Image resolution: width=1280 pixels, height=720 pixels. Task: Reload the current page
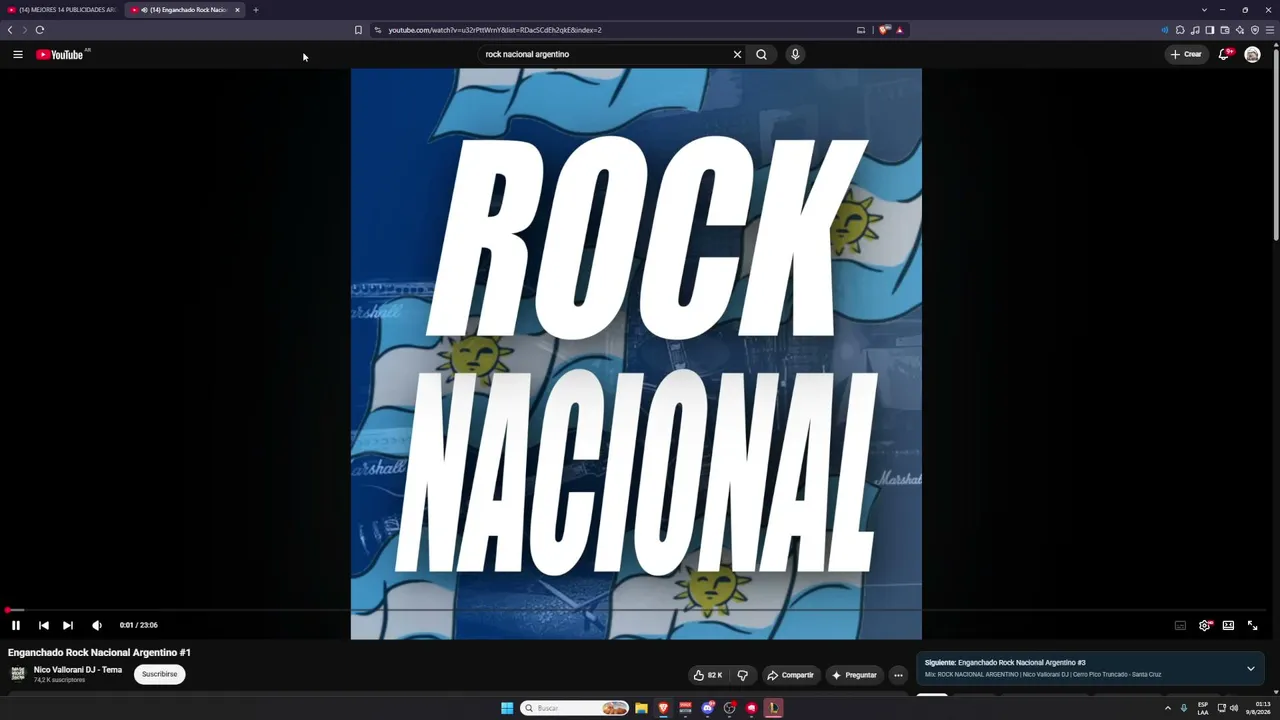point(40,30)
